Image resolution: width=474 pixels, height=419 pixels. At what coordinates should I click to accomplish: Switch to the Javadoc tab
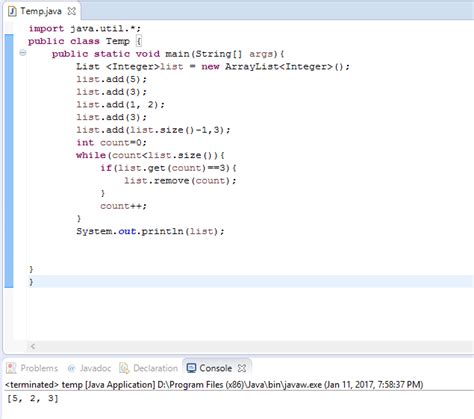click(x=89, y=368)
